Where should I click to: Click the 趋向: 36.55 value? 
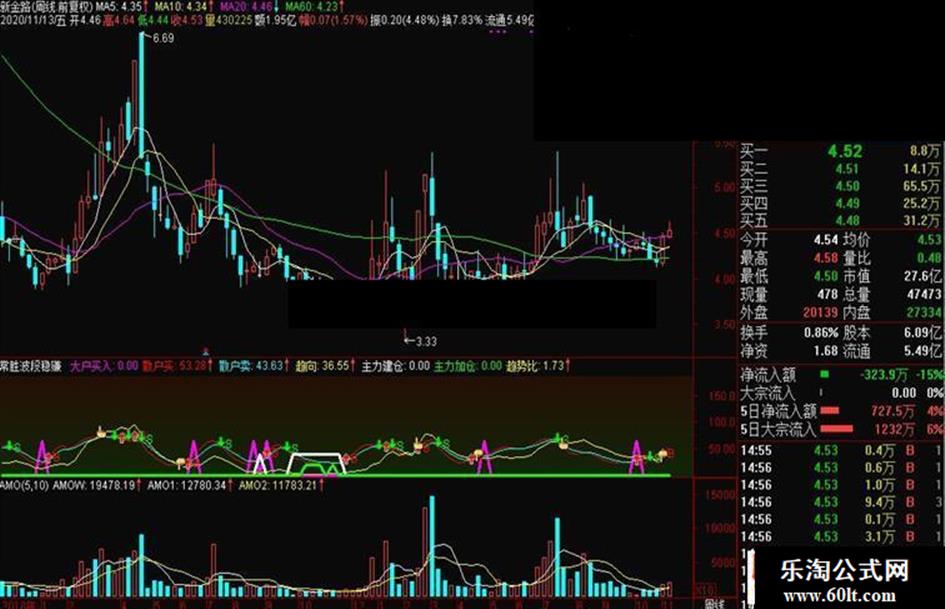tap(322, 366)
